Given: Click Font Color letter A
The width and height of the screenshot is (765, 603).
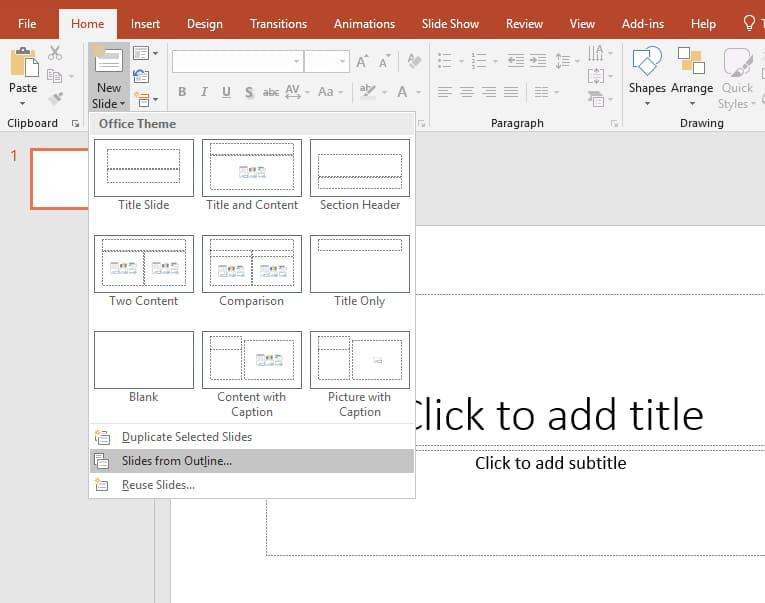Looking at the screenshot, I should tap(402, 92).
